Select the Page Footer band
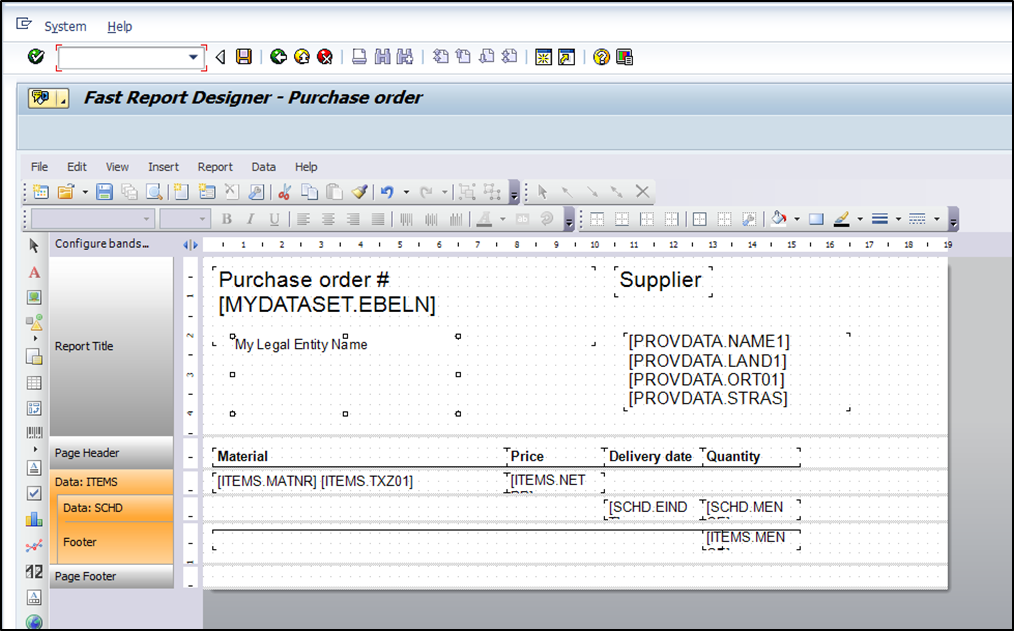Image resolution: width=1014 pixels, height=631 pixels. [x=111, y=576]
